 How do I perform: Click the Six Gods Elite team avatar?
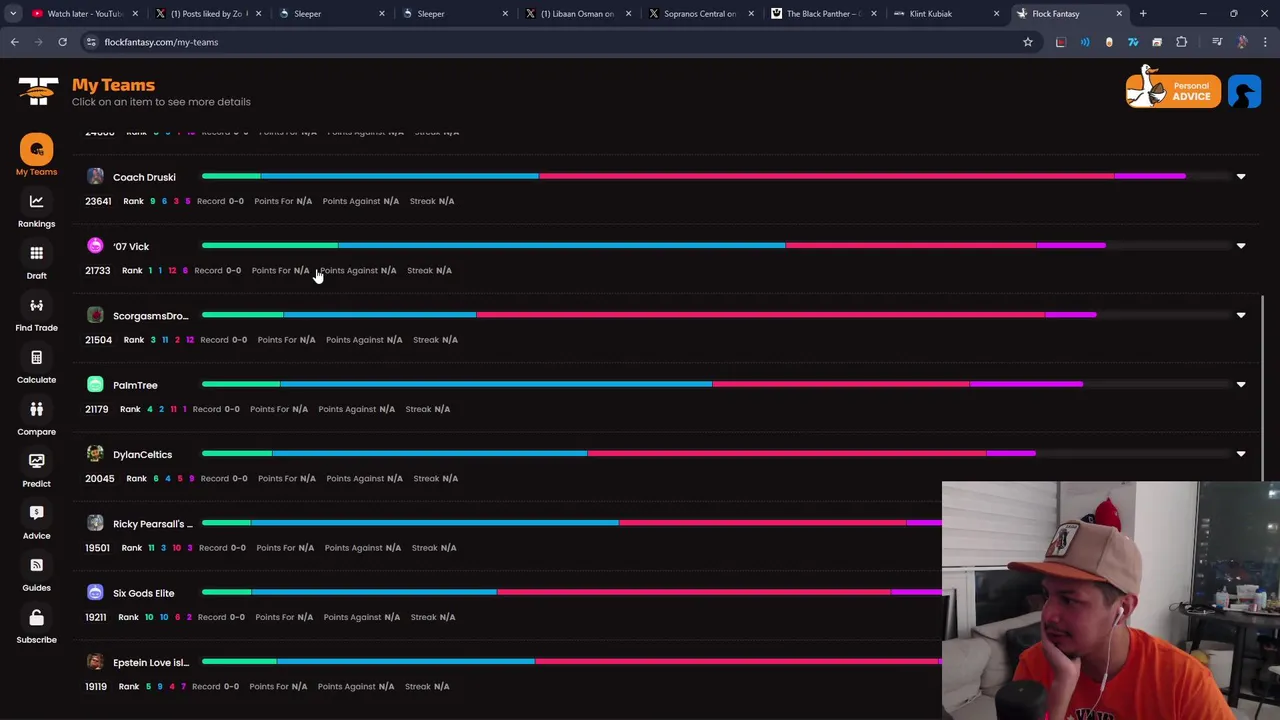(x=95, y=593)
